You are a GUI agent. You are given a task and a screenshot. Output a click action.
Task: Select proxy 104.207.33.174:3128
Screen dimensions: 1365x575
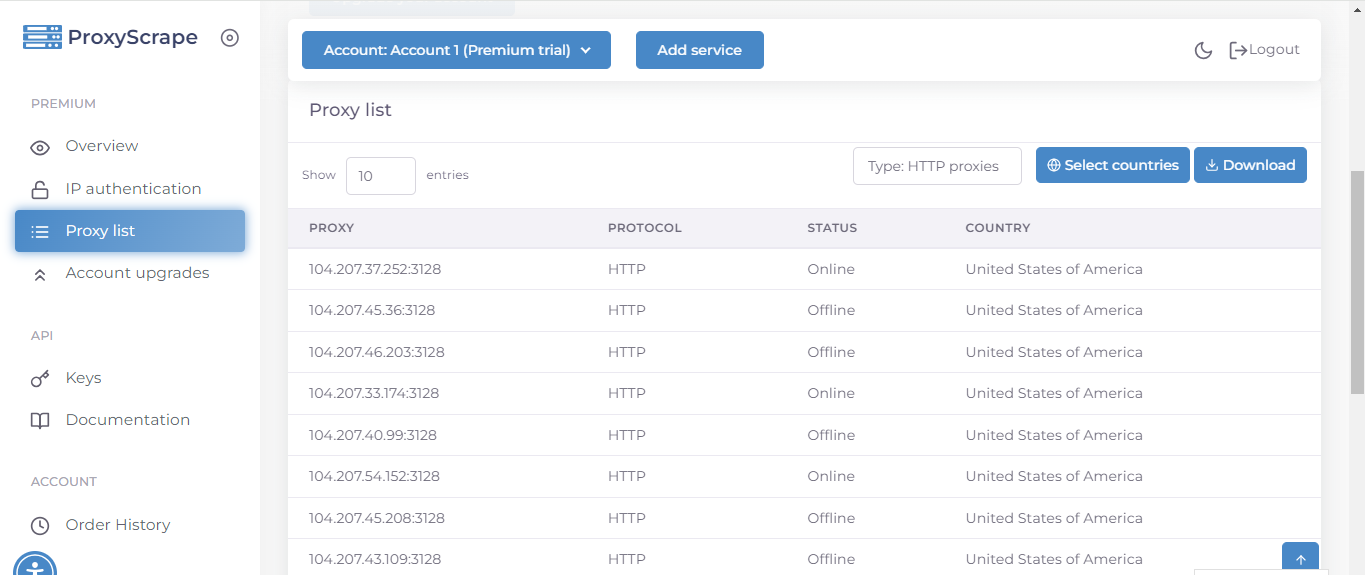point(374,393)
